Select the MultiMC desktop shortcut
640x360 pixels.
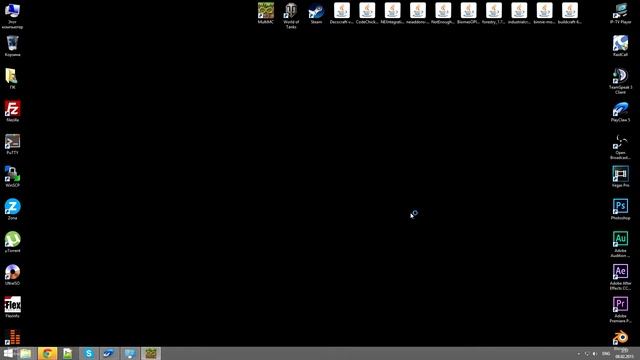266,13
